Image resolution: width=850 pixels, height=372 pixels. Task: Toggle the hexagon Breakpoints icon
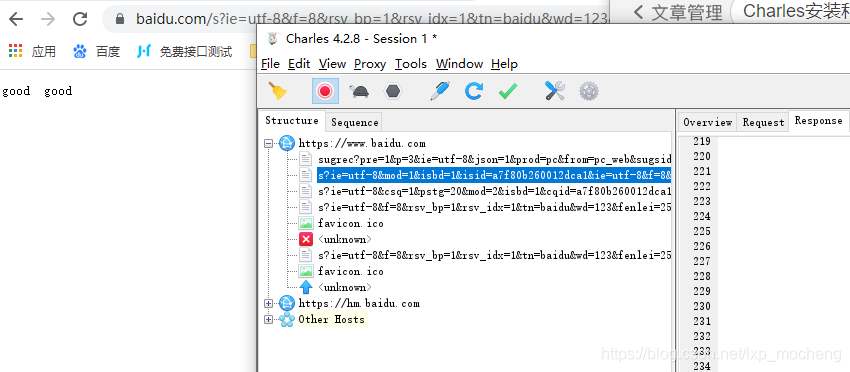click(392, 91)
